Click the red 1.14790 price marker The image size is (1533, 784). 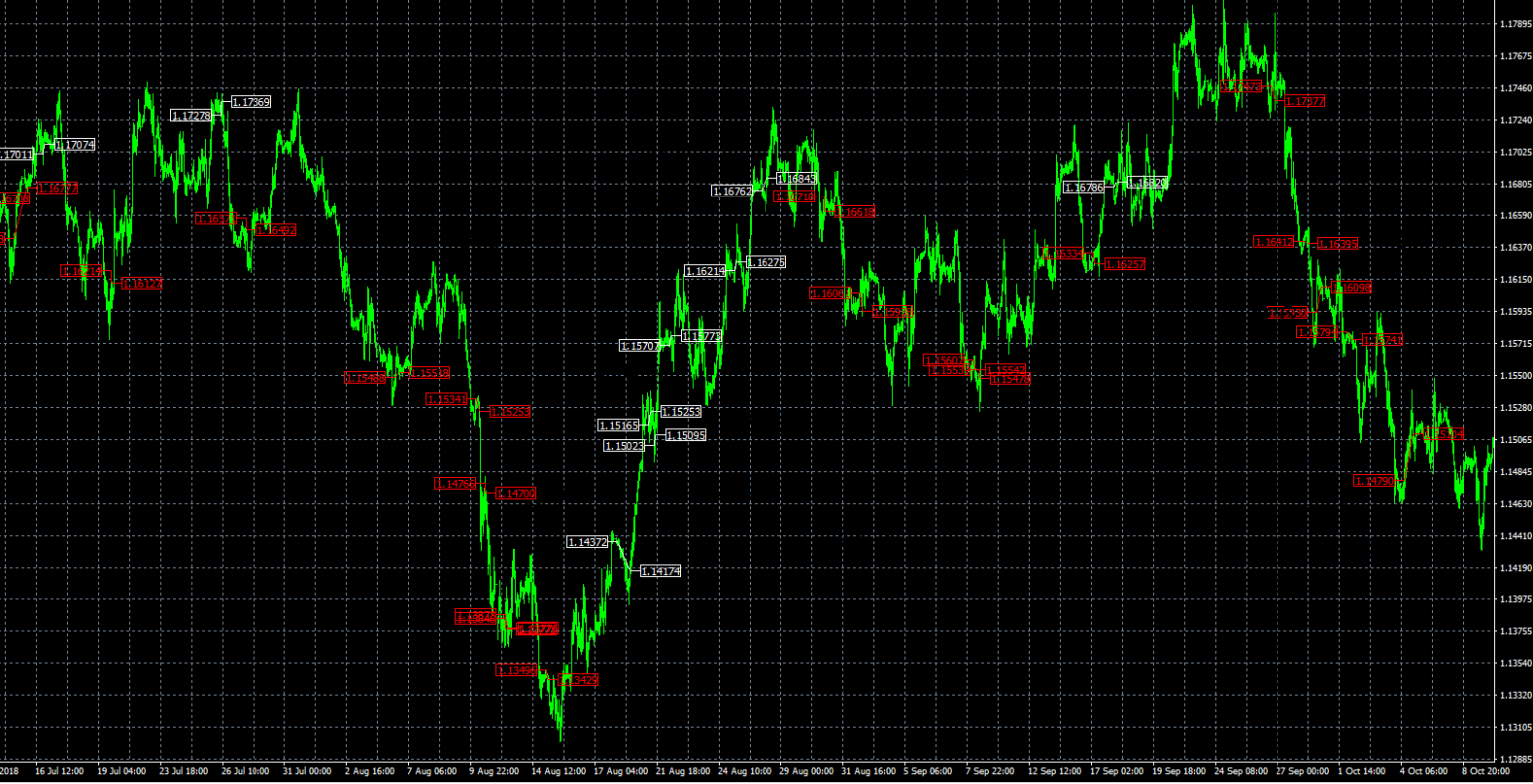click(x=1373, y=481)
